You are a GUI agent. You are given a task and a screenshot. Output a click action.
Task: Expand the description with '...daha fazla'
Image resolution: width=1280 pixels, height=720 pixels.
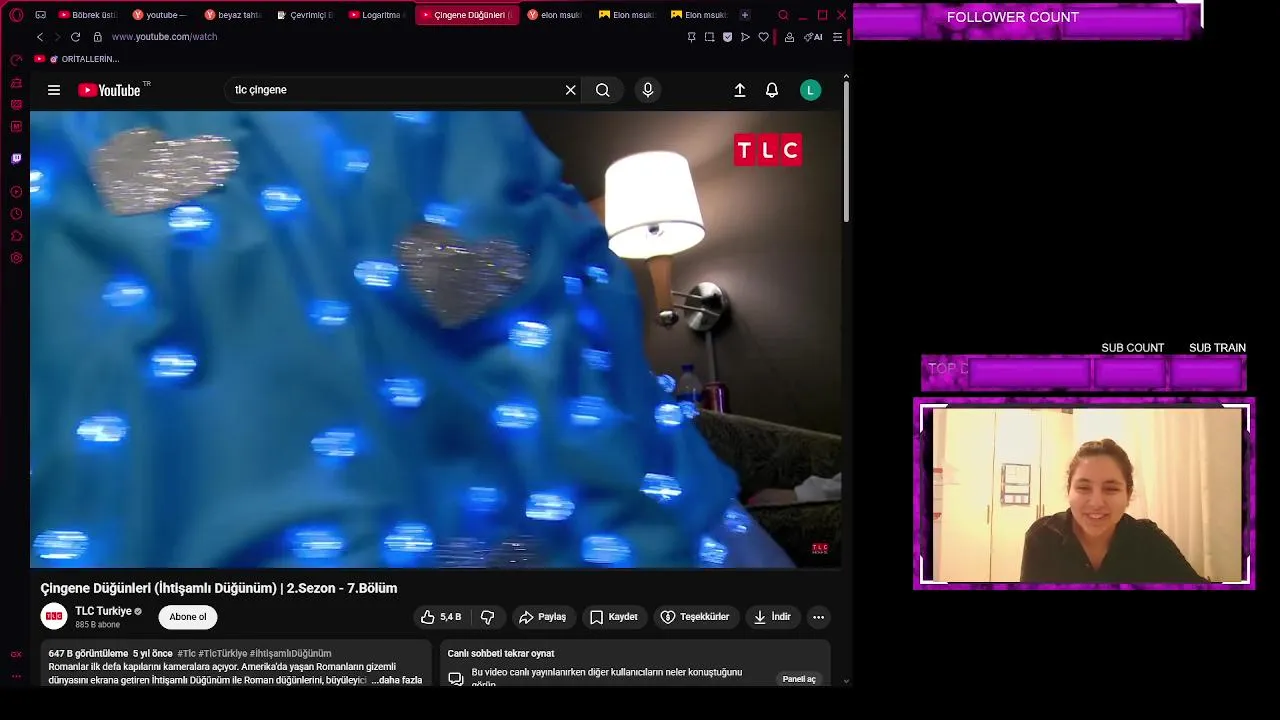point(397,680)
